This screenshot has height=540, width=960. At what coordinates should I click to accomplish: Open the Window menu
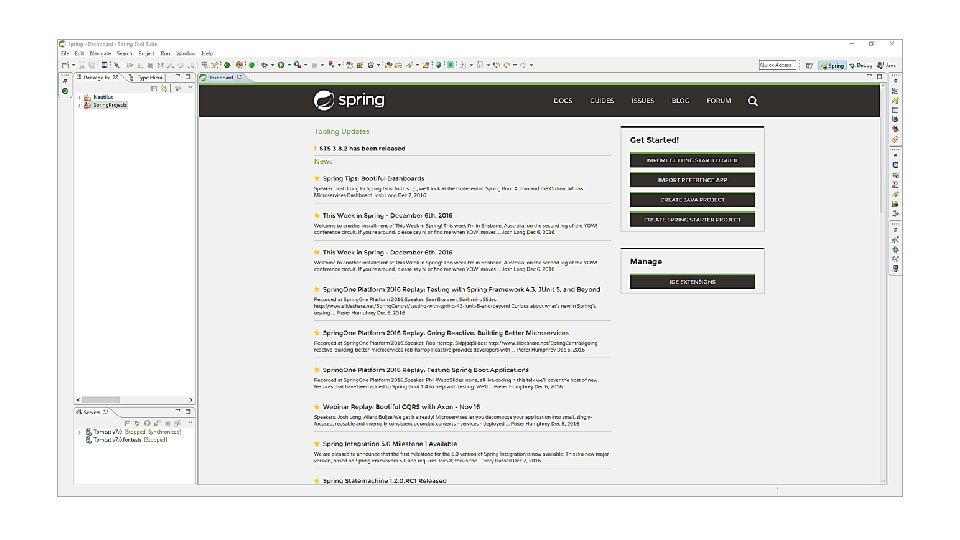click(x=186, y=53)
